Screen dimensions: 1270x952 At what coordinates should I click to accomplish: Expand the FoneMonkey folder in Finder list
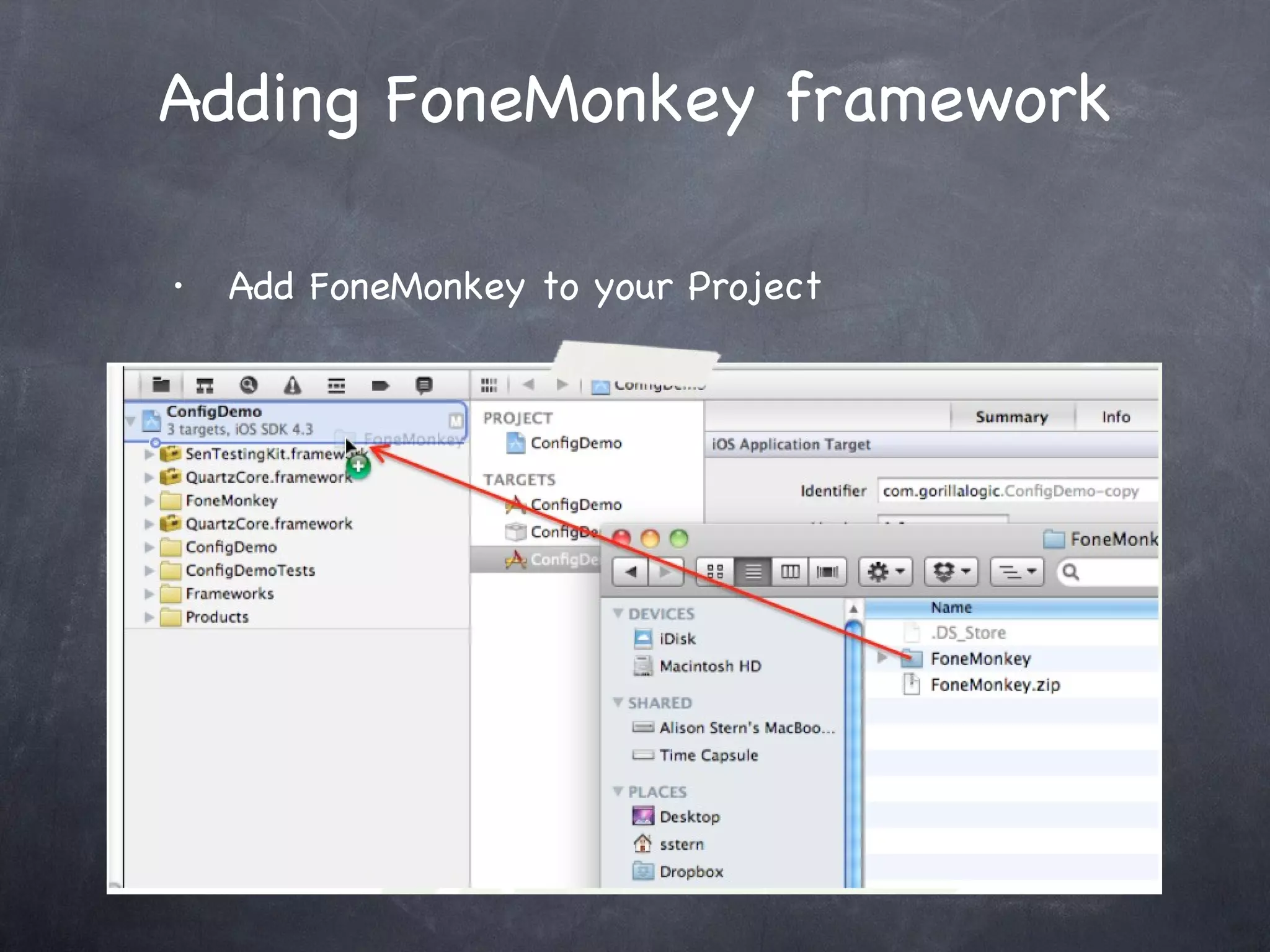(882, 658)
